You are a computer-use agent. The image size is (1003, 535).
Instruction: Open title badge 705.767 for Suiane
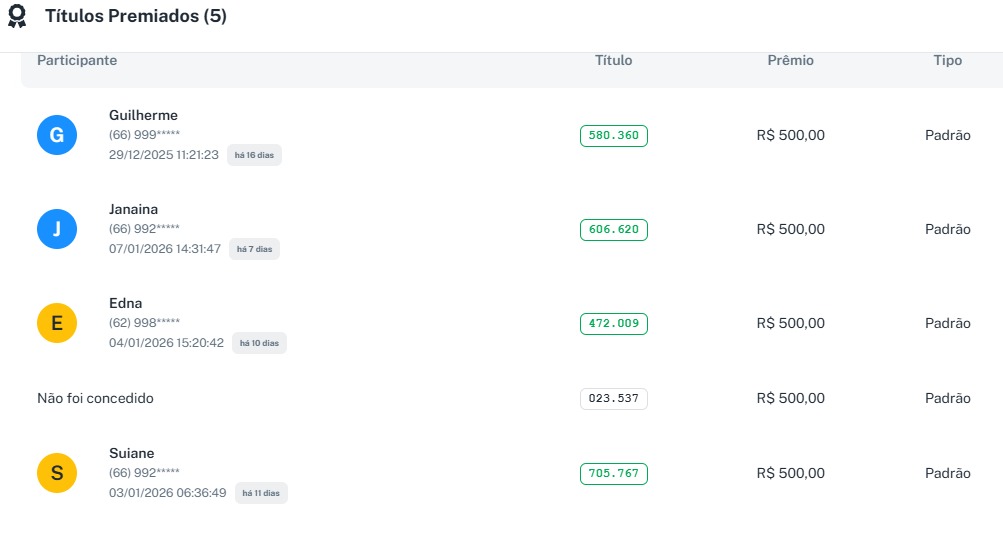pos(613,473)
